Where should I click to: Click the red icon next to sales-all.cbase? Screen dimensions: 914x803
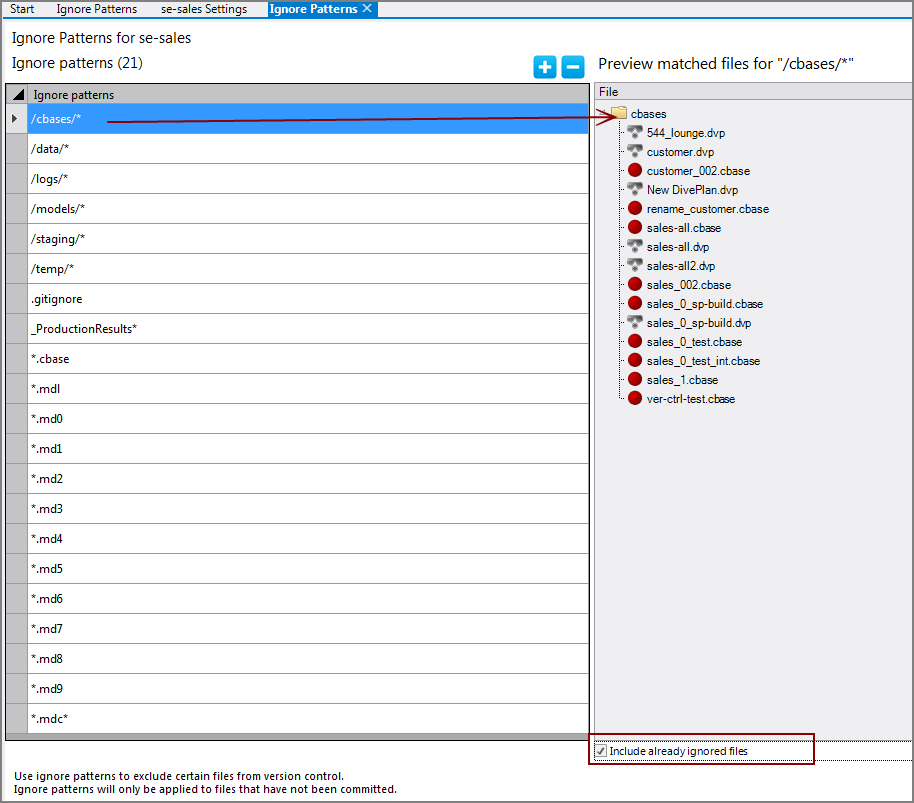[x=634, y=227]
